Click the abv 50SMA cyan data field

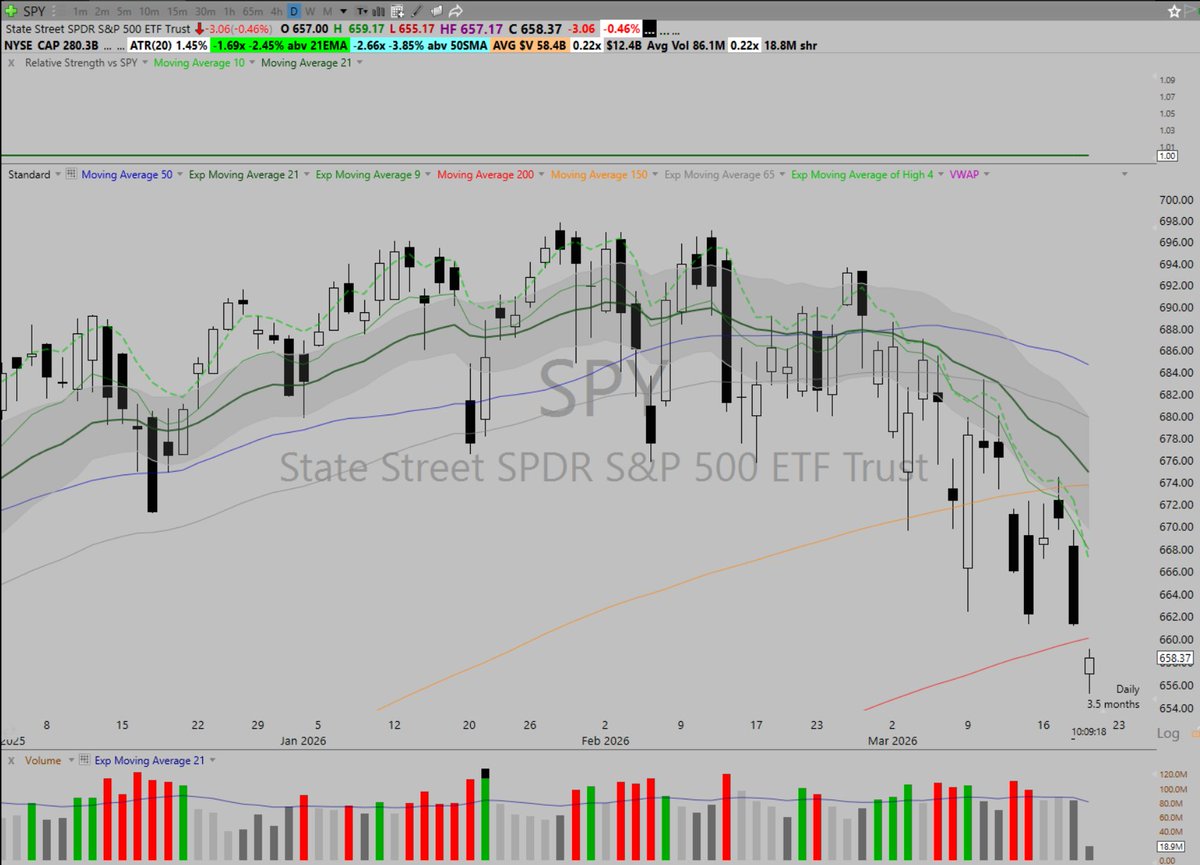pyautogui.click(x=420, y=46)
